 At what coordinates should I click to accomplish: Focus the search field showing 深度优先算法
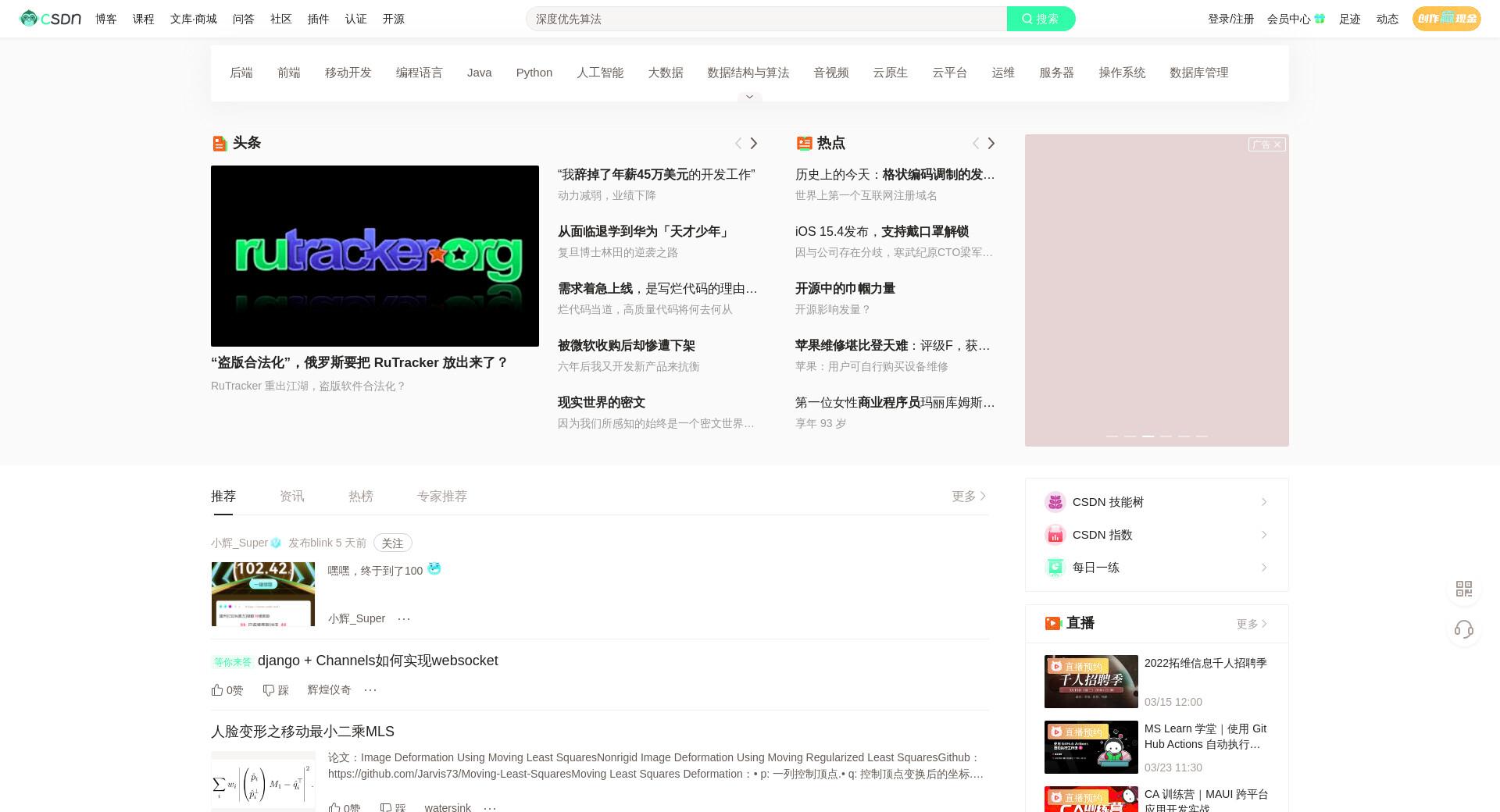(x=766, y=19)
